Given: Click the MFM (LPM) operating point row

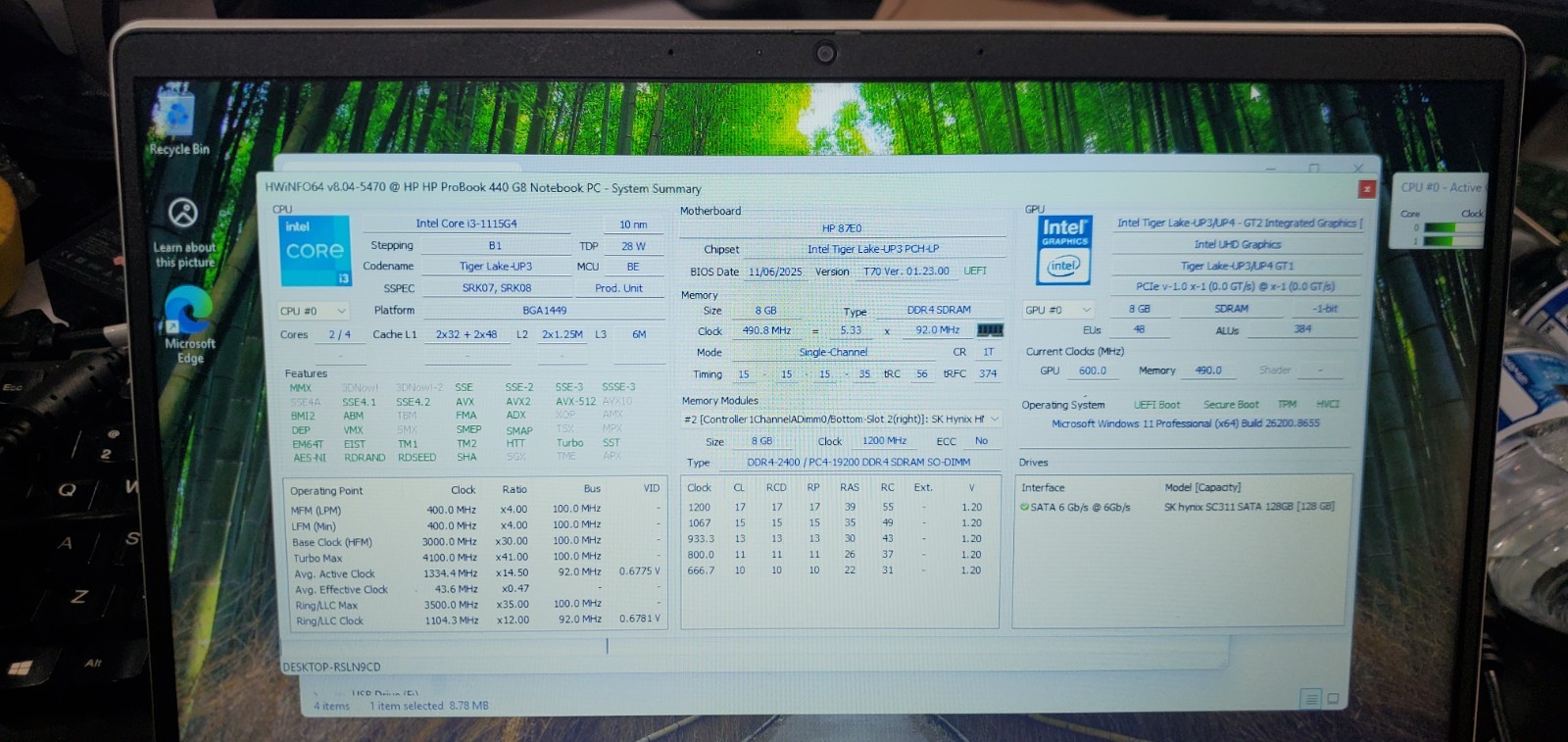Looking at the screenshot, I should click(474, 510).
